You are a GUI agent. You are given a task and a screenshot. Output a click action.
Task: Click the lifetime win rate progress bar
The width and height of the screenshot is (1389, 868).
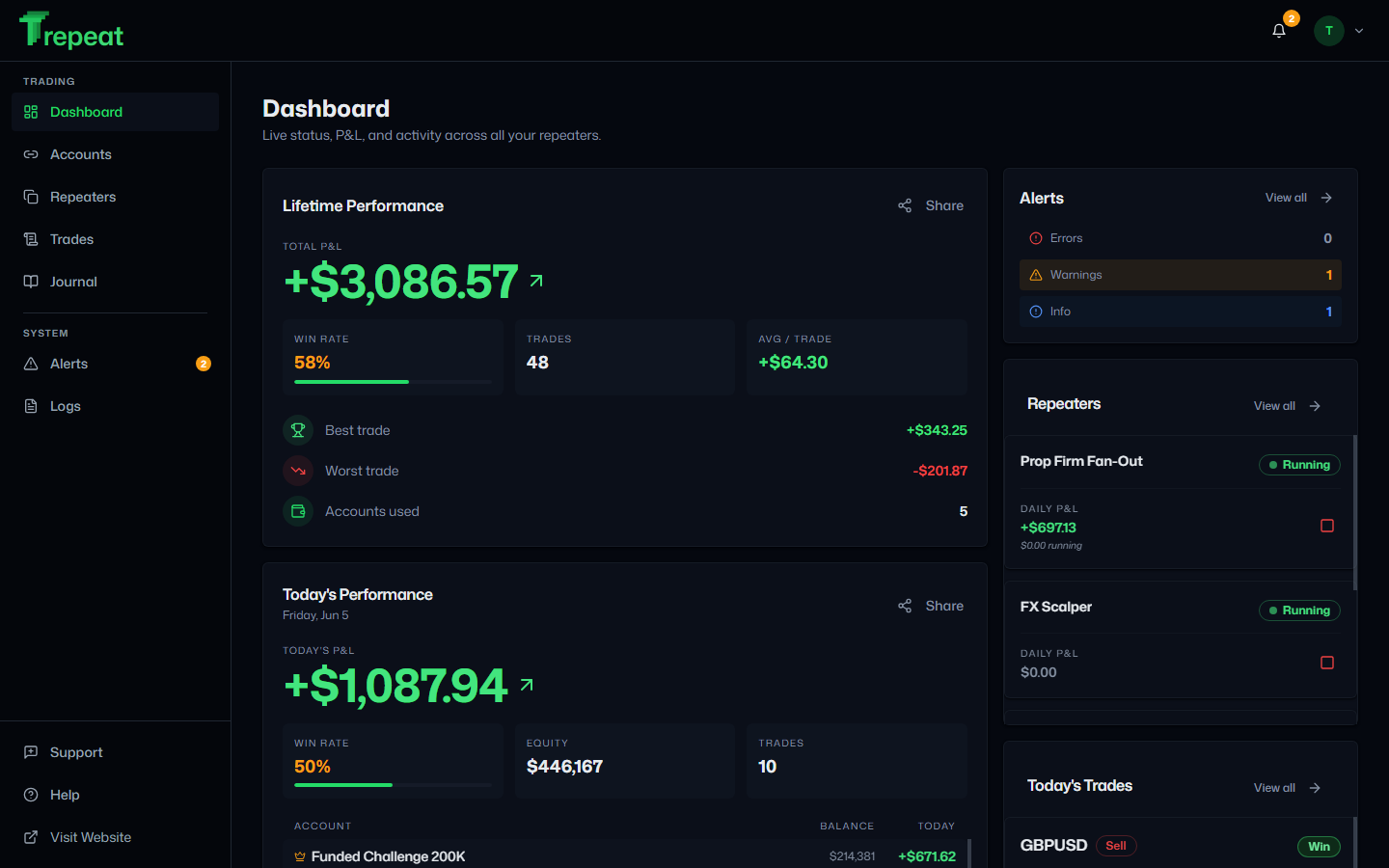[x=393, y=382]
